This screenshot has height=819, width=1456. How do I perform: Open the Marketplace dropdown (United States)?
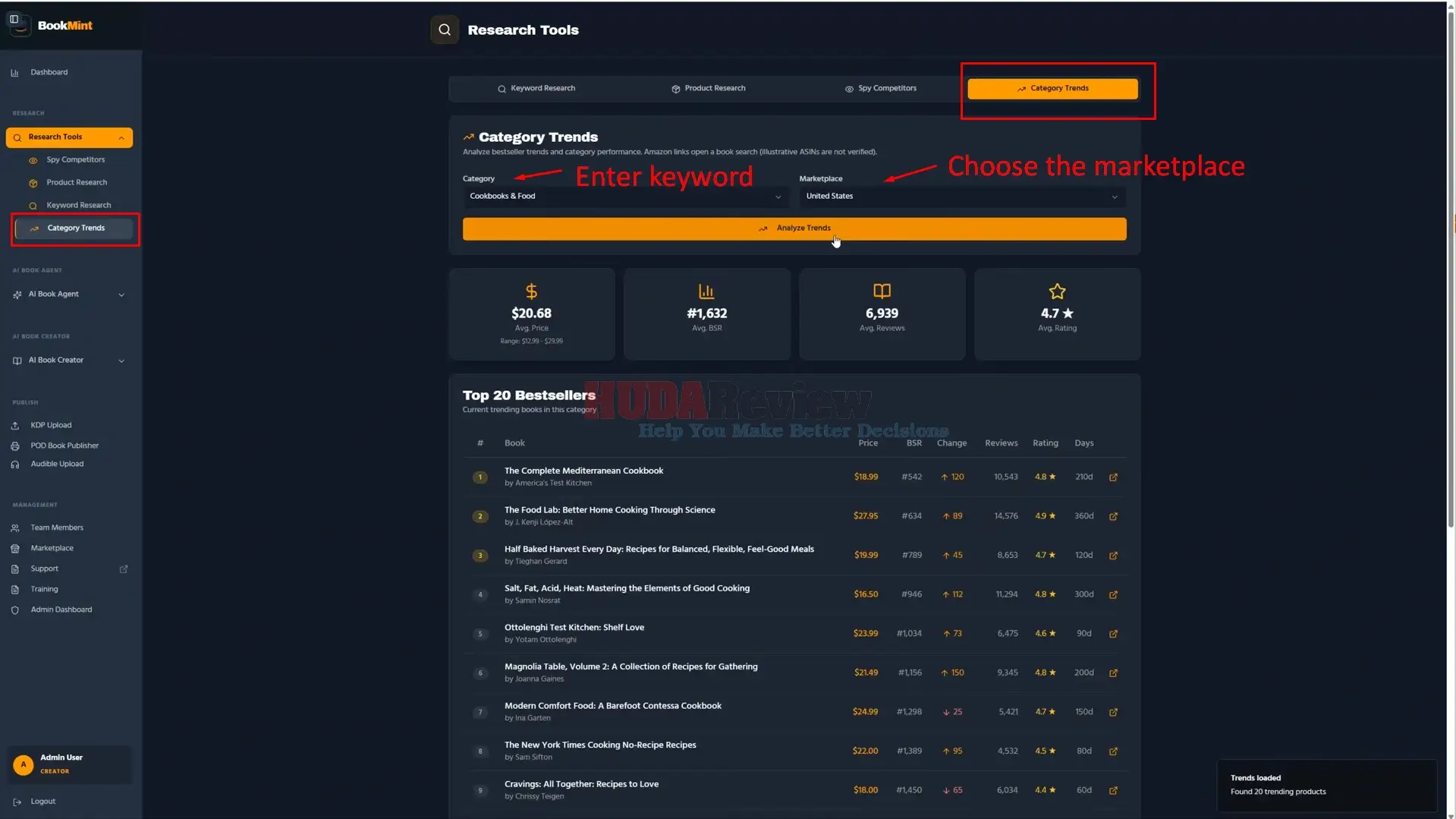click(x=962, y=197)
